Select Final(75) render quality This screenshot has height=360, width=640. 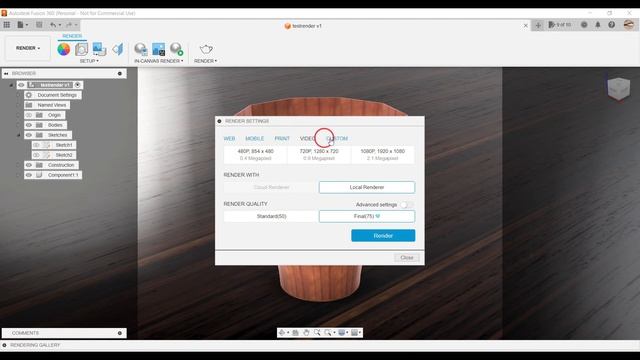click(367, 216)
